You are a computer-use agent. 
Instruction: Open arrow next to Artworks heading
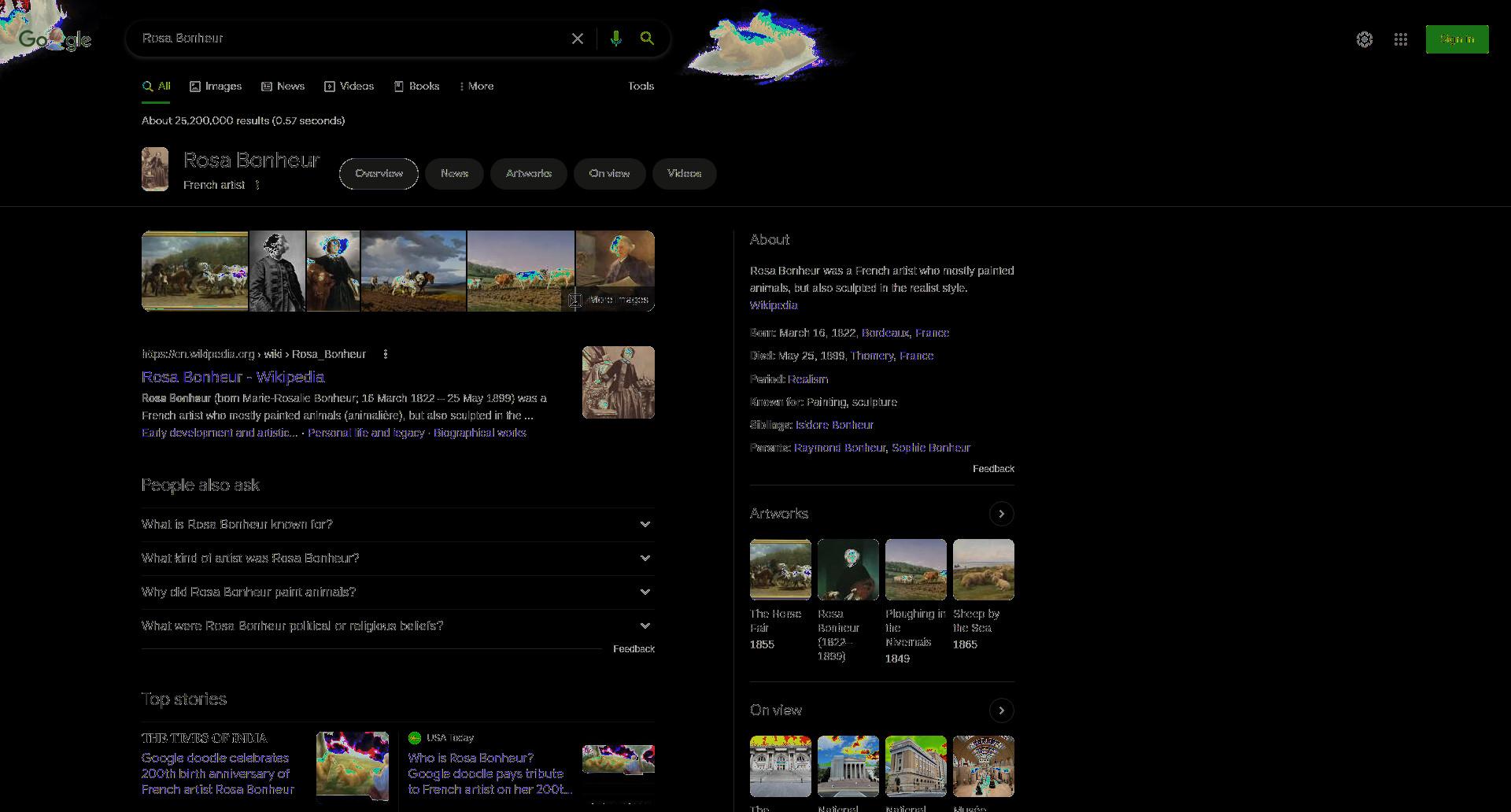[1001, 514]
